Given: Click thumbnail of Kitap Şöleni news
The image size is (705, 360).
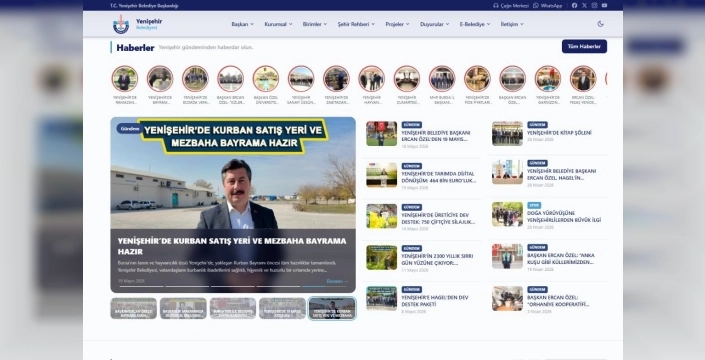Looking at the screenshot, I should [507, 133].
